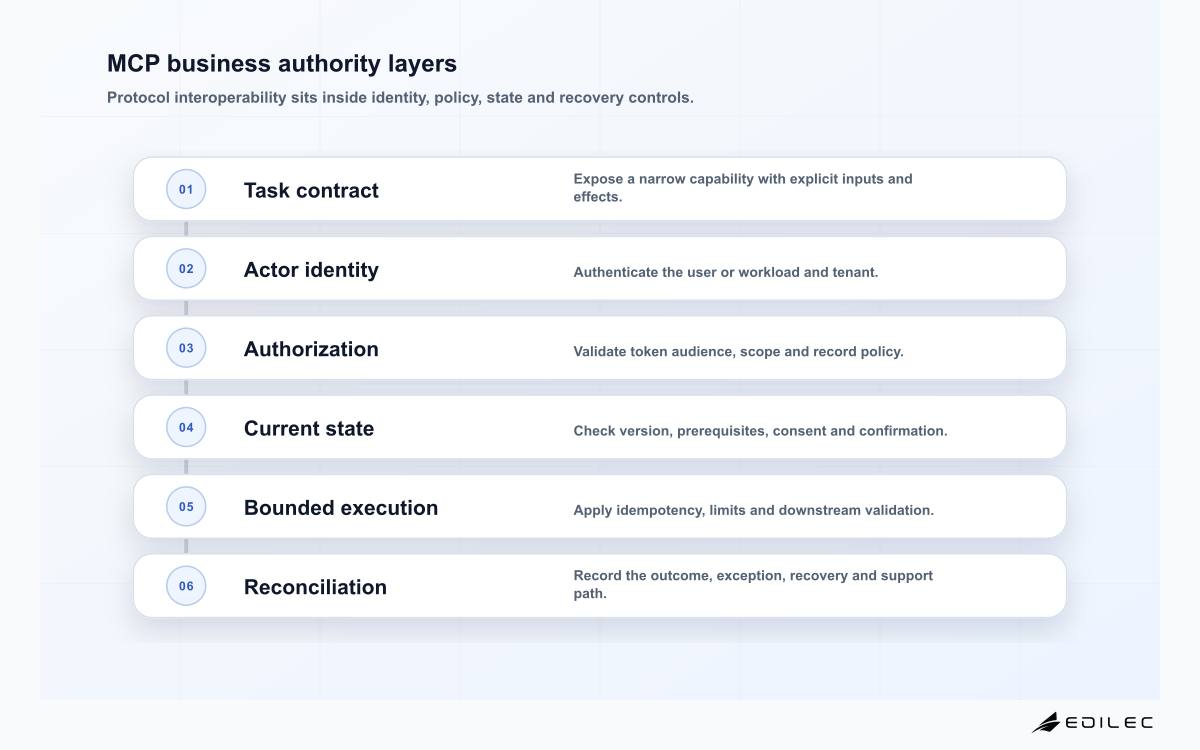Click the 01 step number badge
The image size is (1200, 750).
[x=186, y=189]
